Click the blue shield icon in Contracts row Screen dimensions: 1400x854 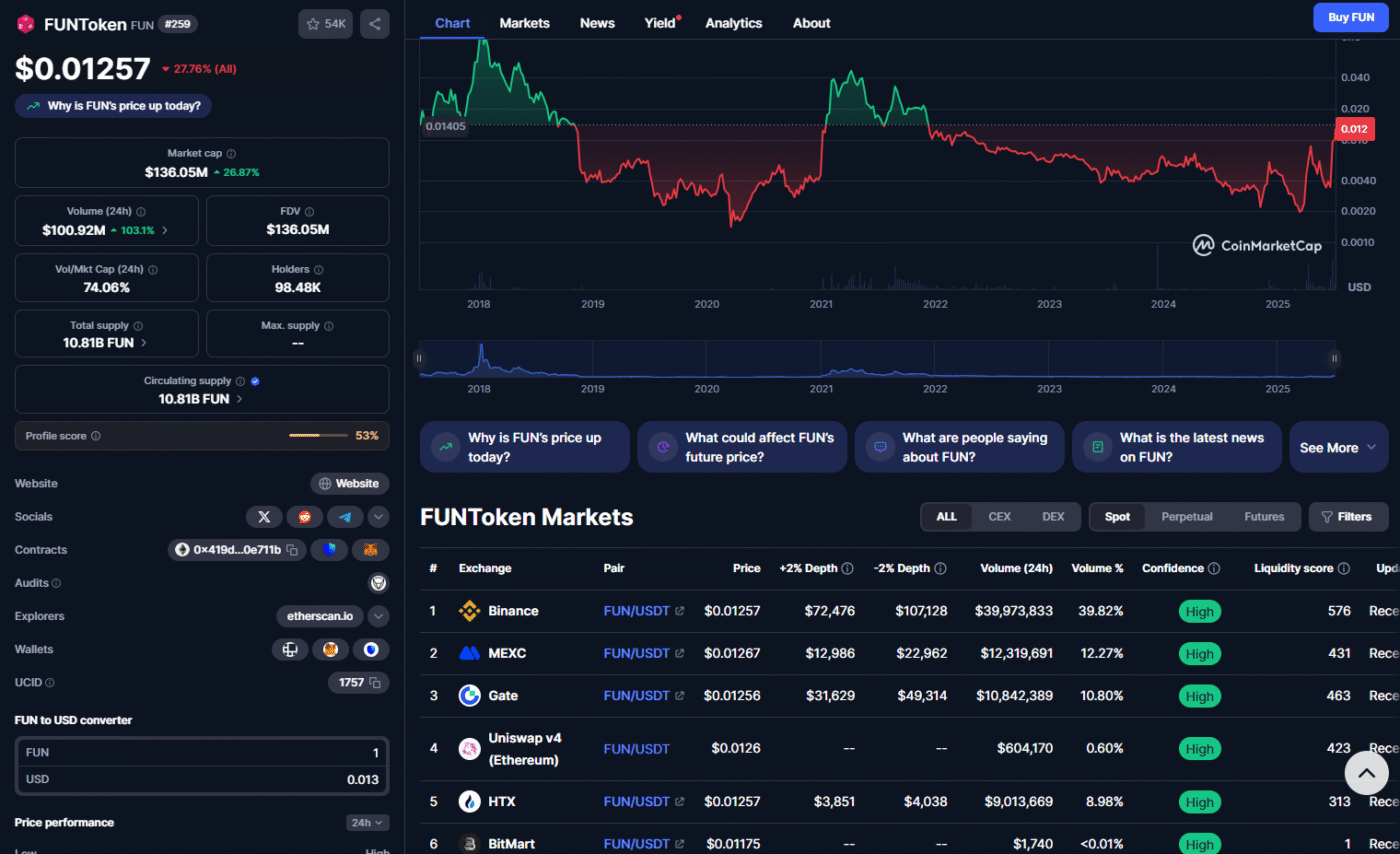329,550
